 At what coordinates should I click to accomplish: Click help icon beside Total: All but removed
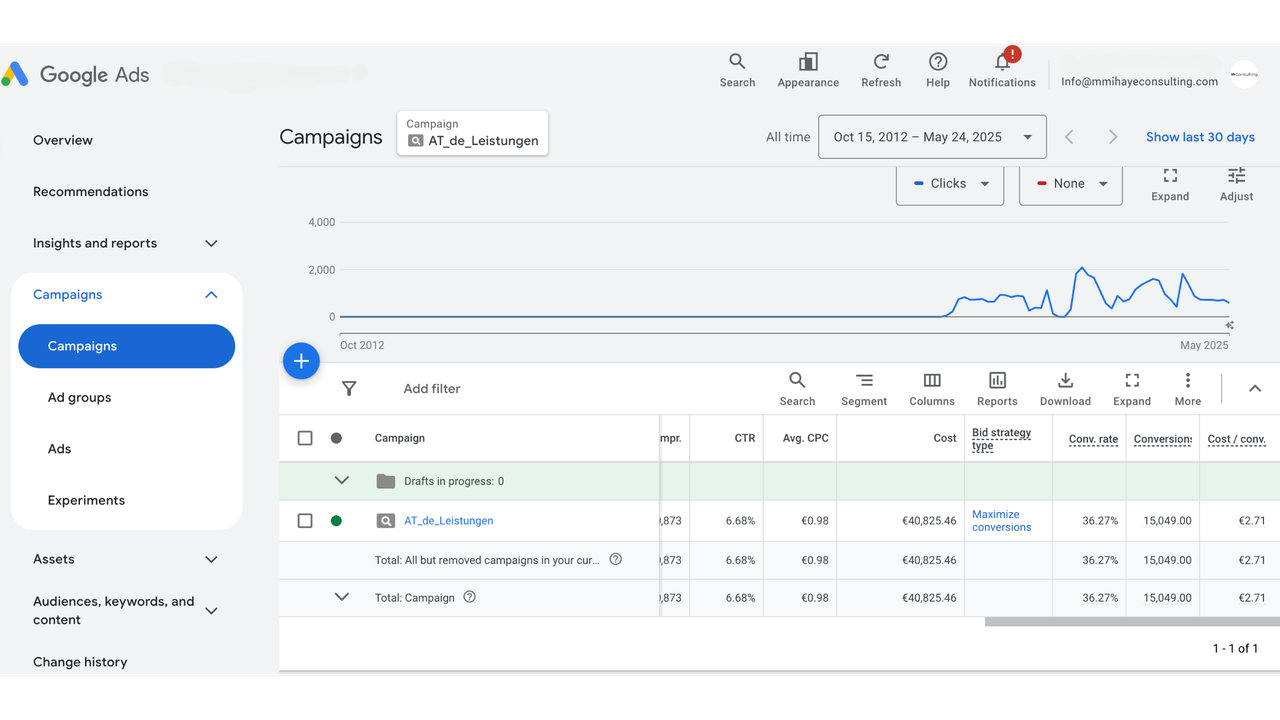pos(616,560)
